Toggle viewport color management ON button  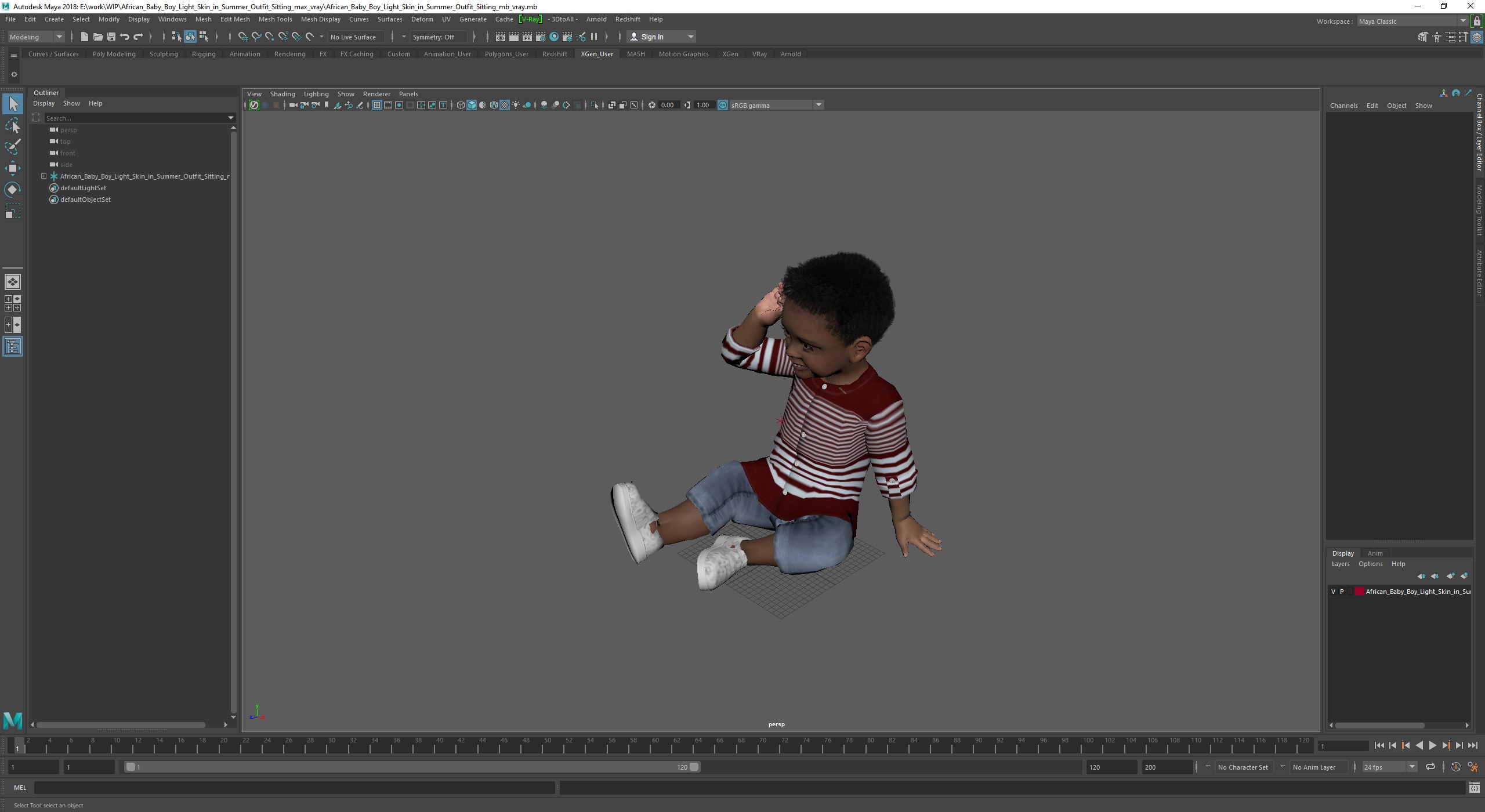click(723, 105)
